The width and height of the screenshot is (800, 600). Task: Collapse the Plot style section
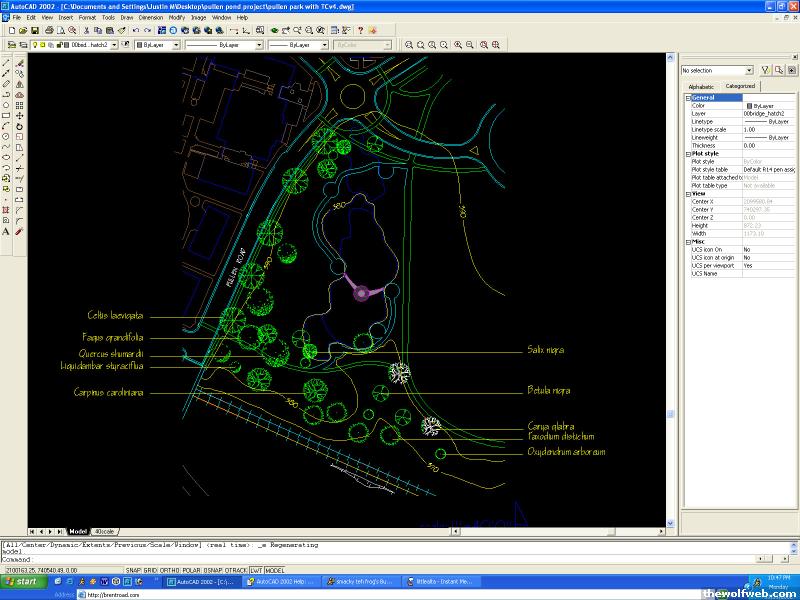[x=688, y=153]
